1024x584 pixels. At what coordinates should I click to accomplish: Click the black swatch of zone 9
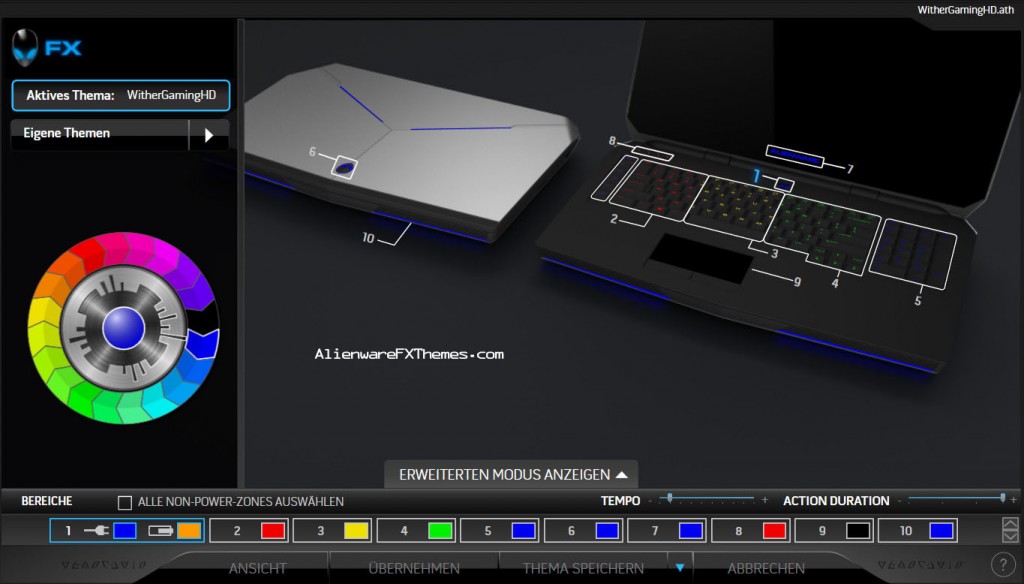pyautogui.click(x=858, y=530)
